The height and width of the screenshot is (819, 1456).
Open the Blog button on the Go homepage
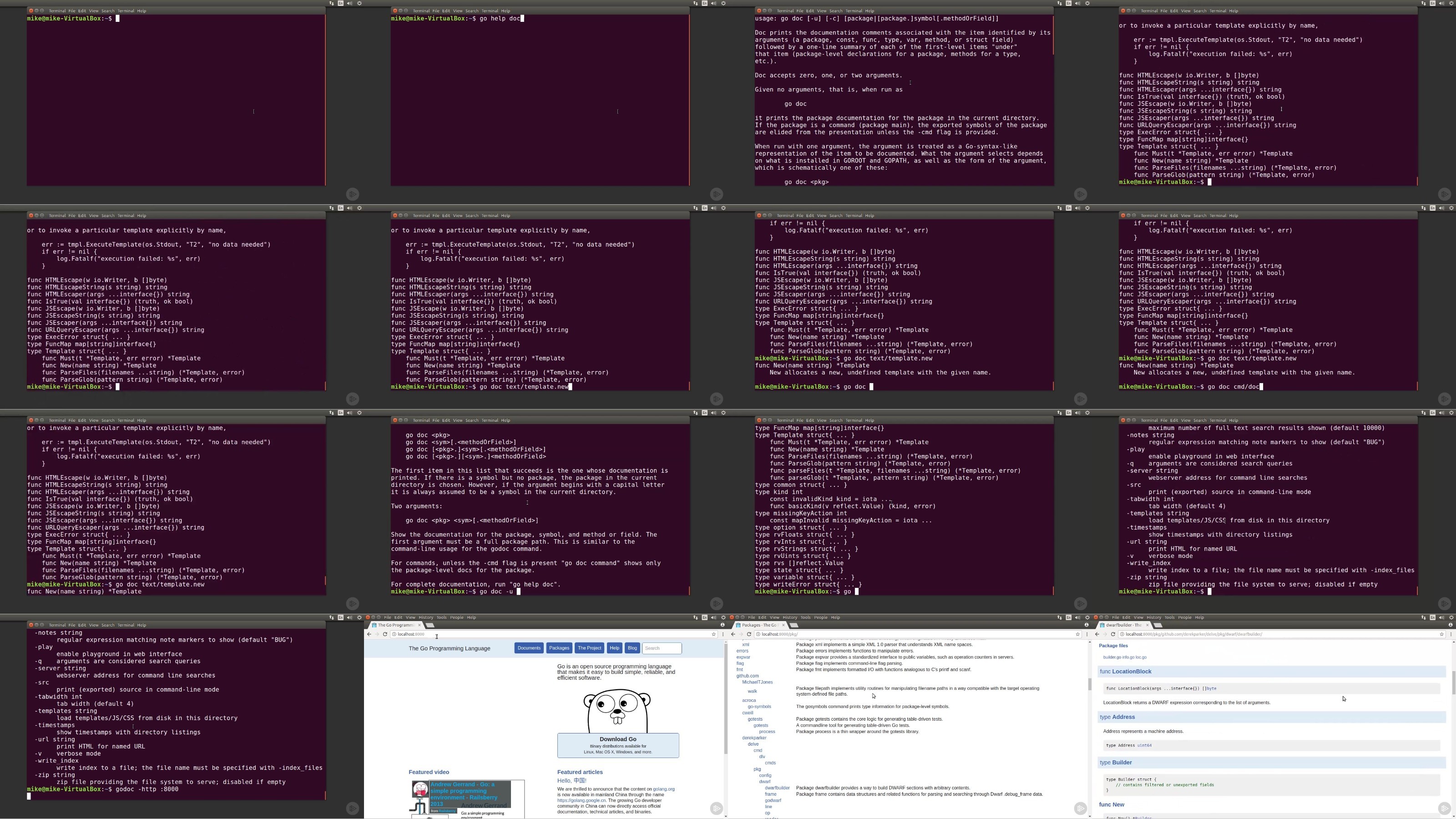coord(632,648)
